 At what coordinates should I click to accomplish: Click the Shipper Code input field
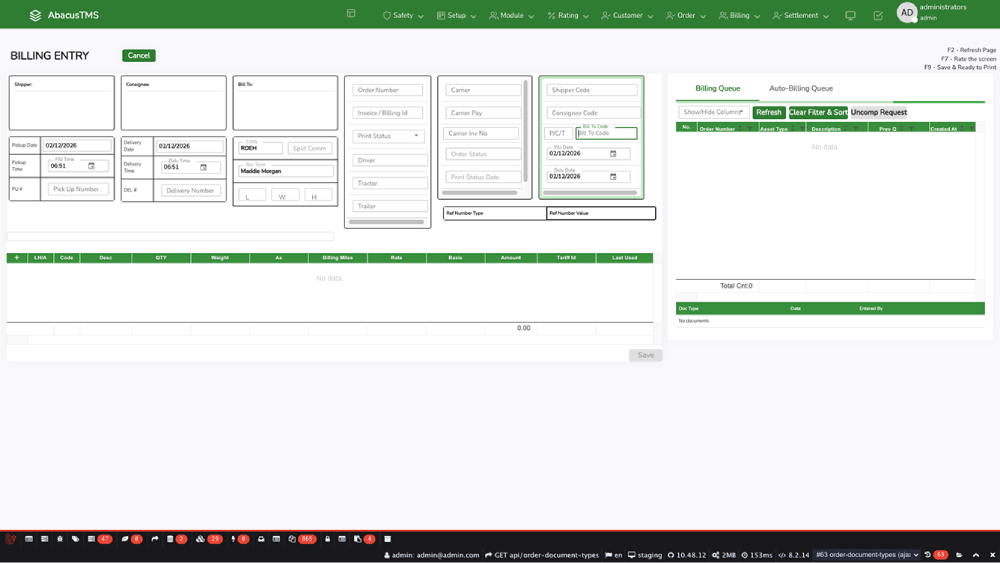[592, 90]
